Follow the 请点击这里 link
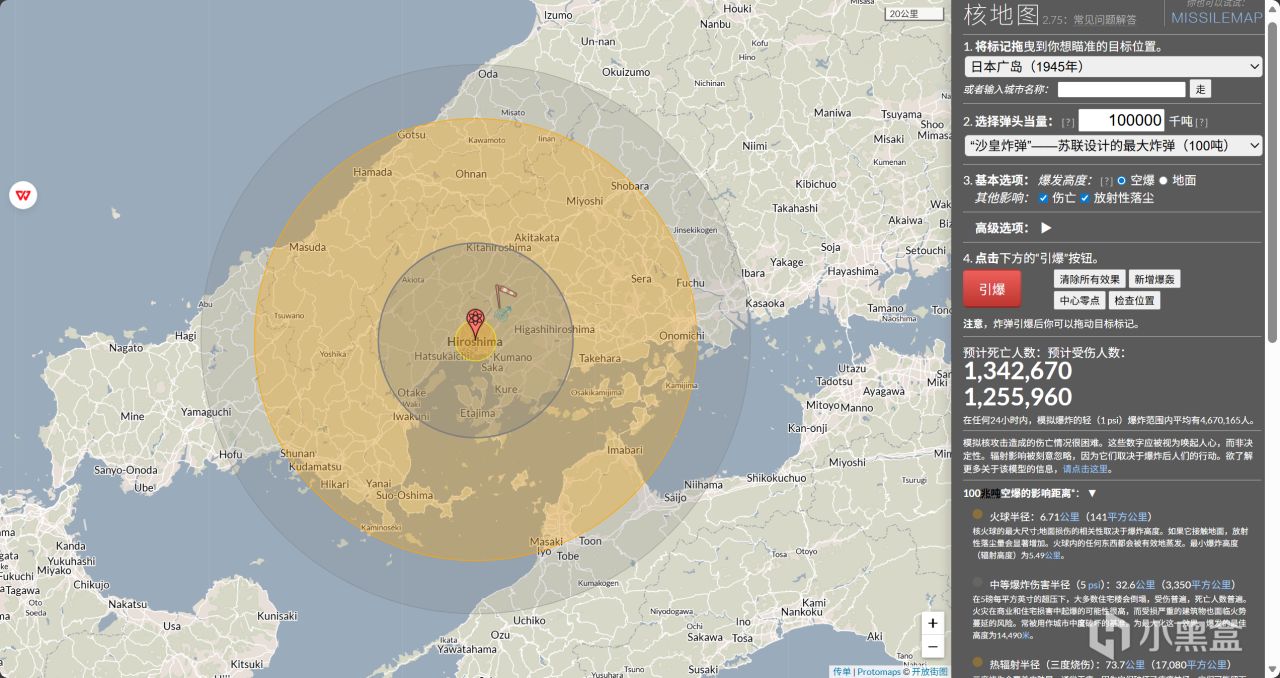This screenshot has height=678, width=1280. click(1085, 468)
